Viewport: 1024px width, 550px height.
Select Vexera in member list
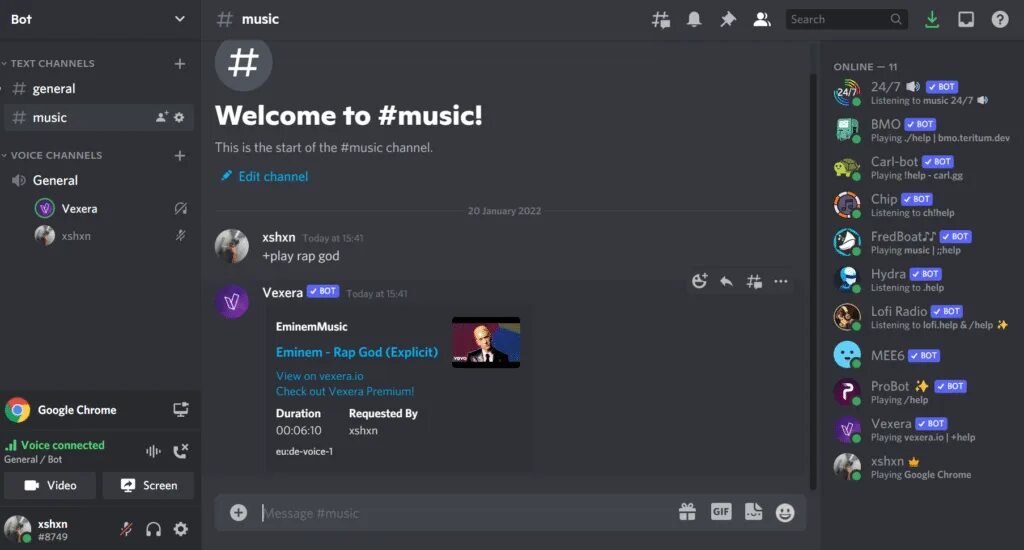922,430
